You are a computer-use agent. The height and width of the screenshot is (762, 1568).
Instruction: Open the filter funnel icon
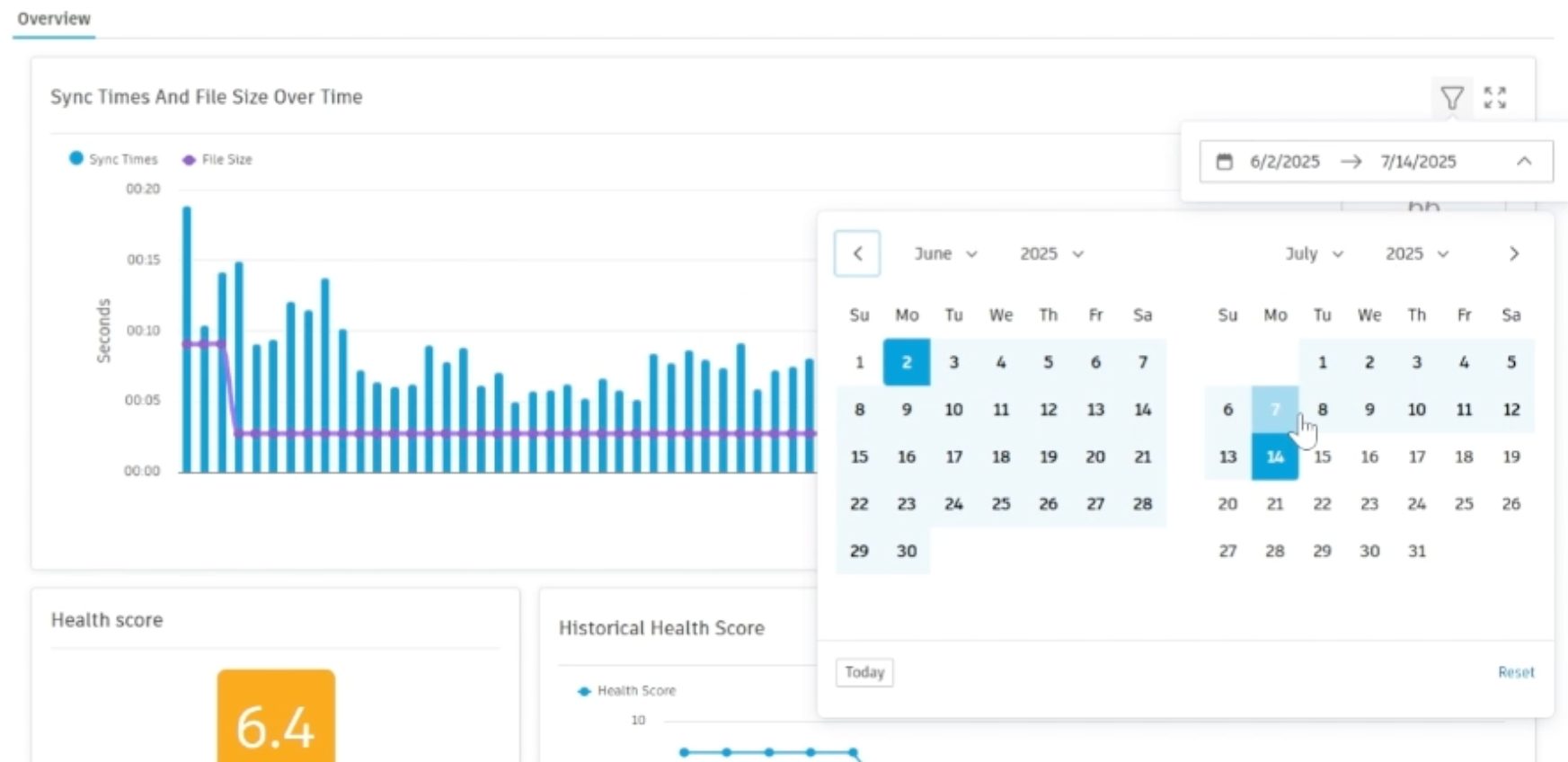click(1451, 98)
